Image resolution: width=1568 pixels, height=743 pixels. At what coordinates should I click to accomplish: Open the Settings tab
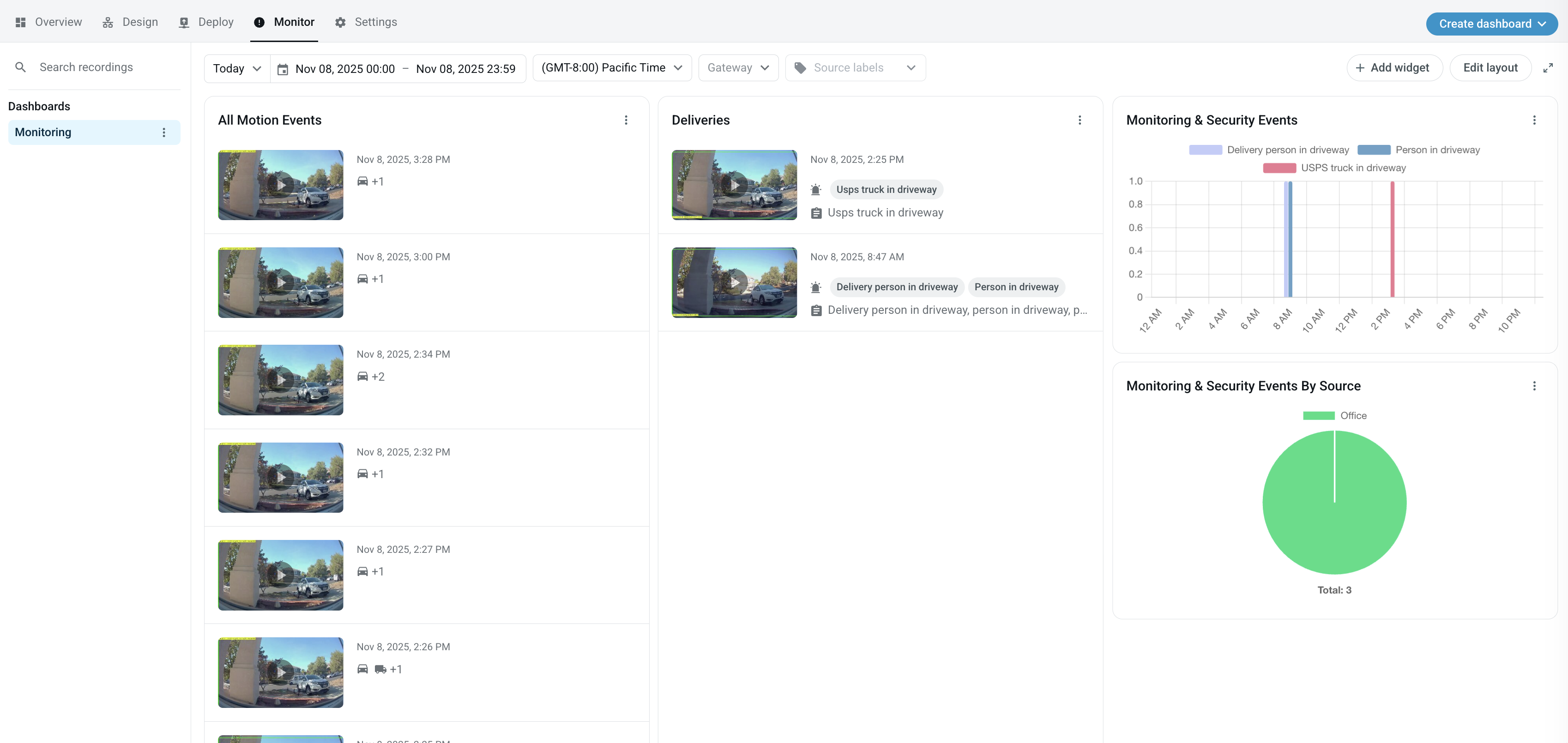click(x=366, y=22)
